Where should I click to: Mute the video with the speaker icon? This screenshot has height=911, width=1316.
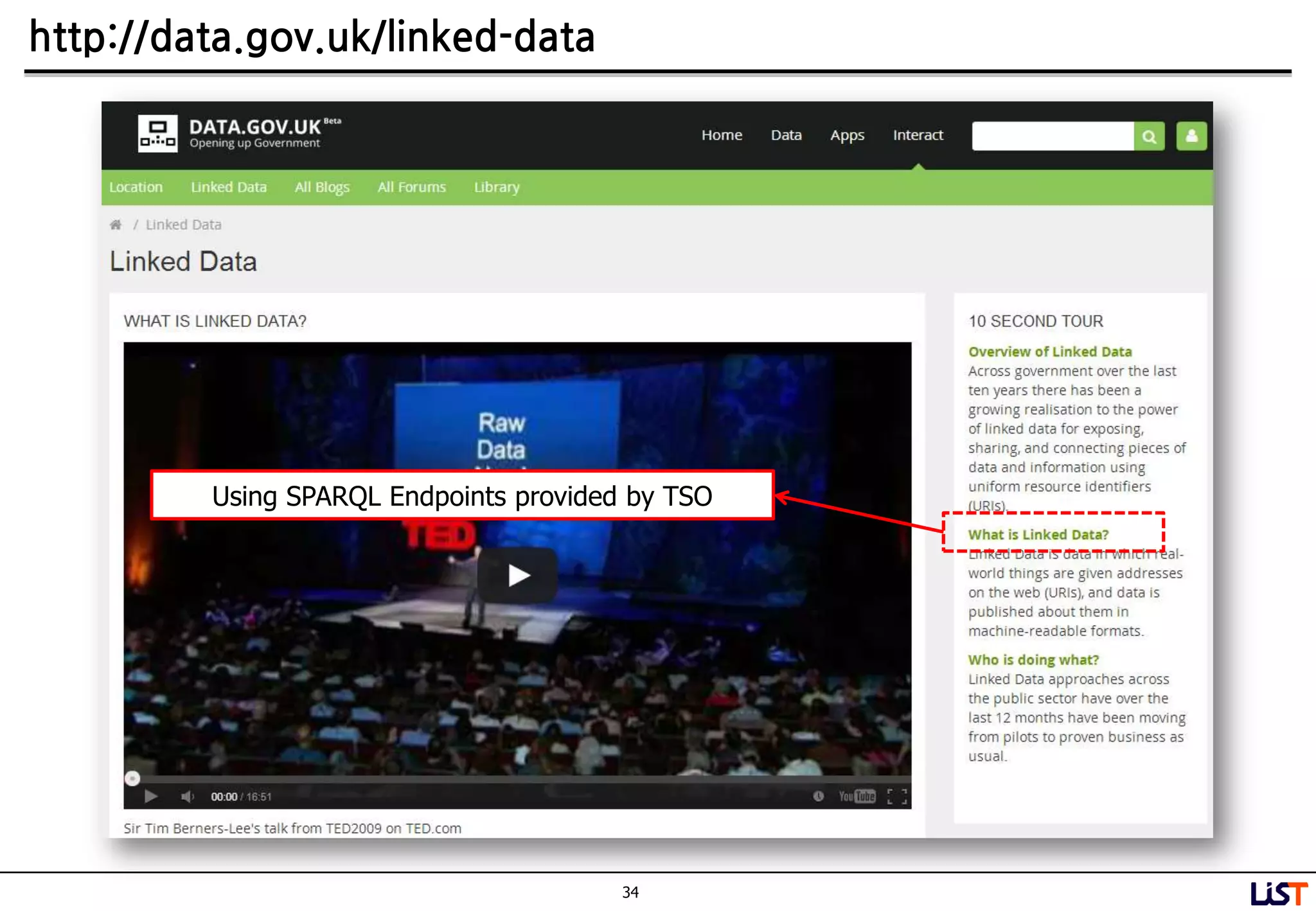click(187, 797)
